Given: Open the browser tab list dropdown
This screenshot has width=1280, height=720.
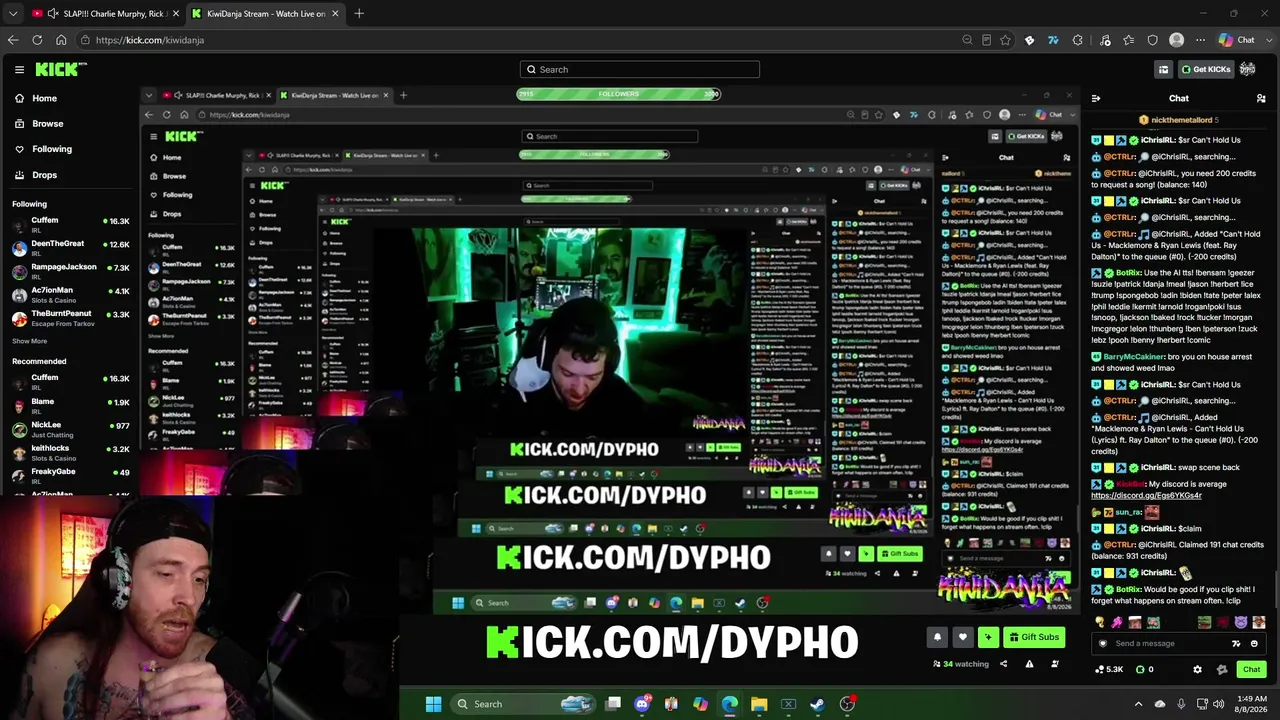Looking at the screenshot, I should (x=13, y=14).
